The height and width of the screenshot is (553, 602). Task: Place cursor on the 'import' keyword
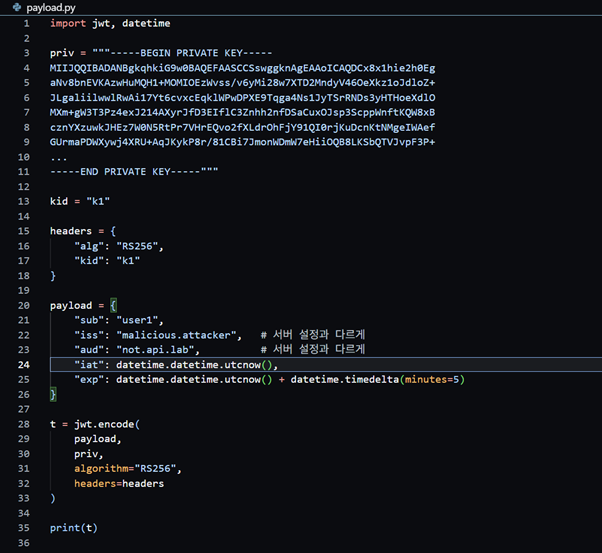click(x=67, y=23)
